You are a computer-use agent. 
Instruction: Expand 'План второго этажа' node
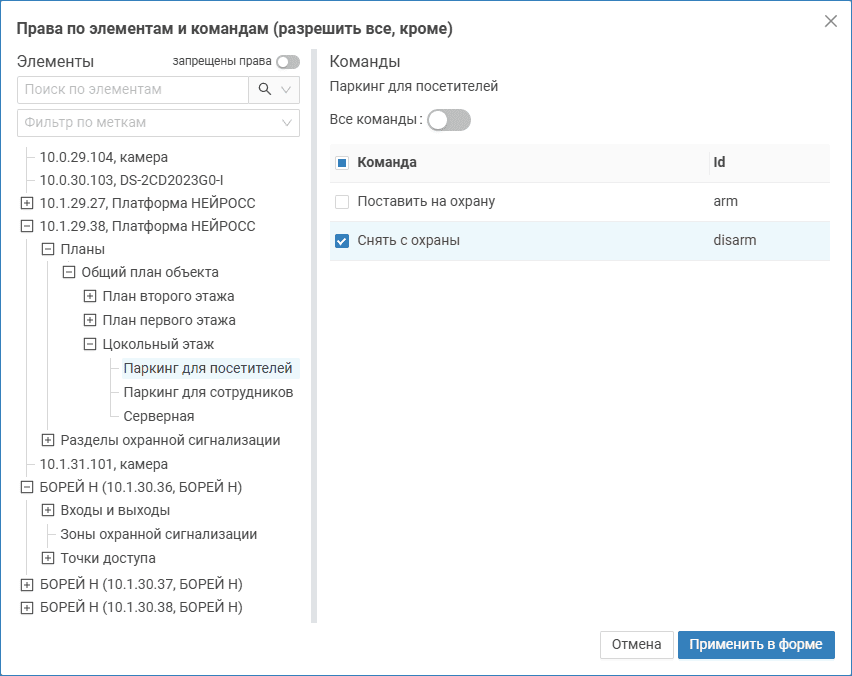point(90,297)
